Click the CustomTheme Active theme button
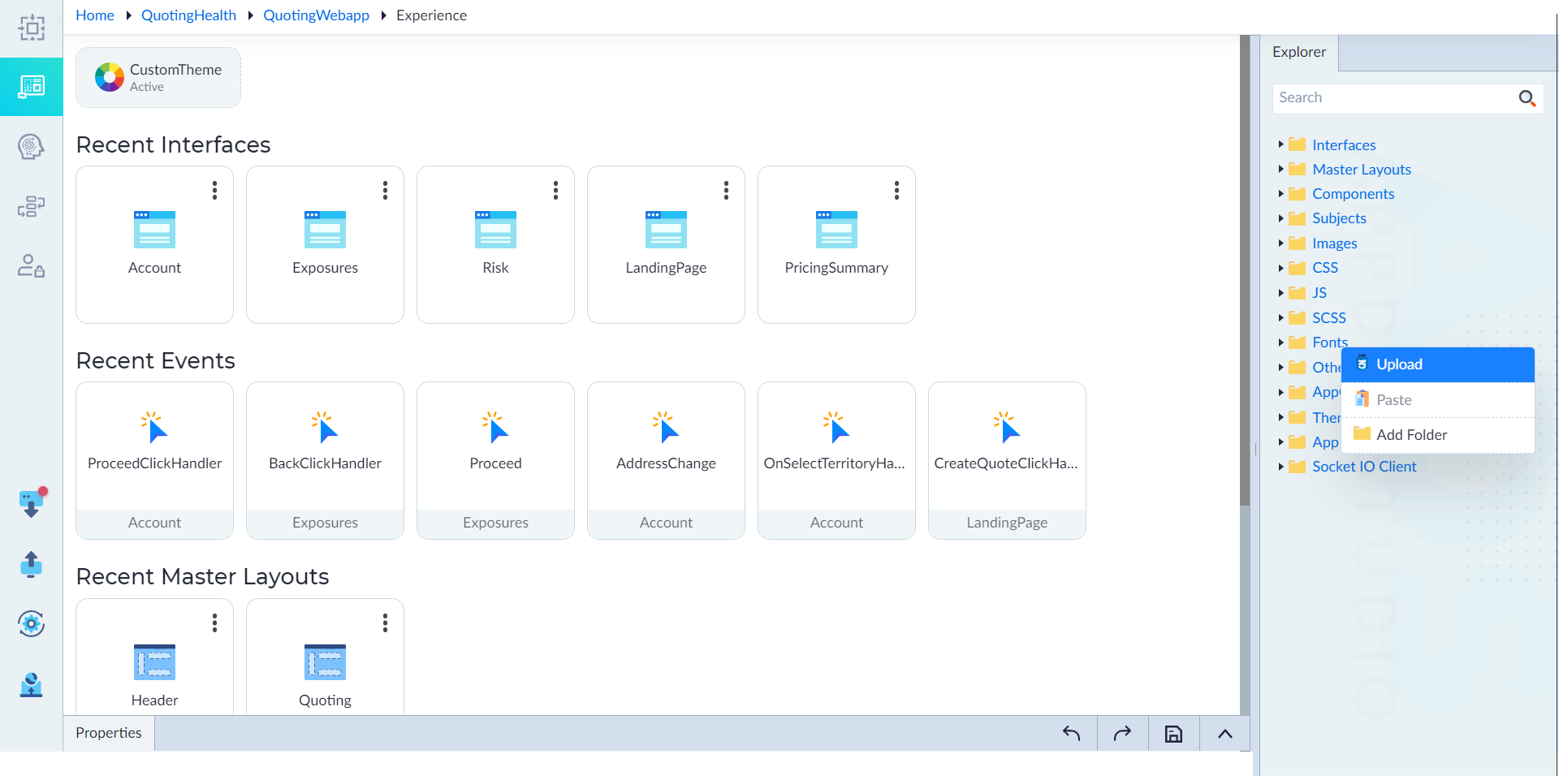Image resolution: width=1559 pixels, height=784 pixels. pos(158,77)
